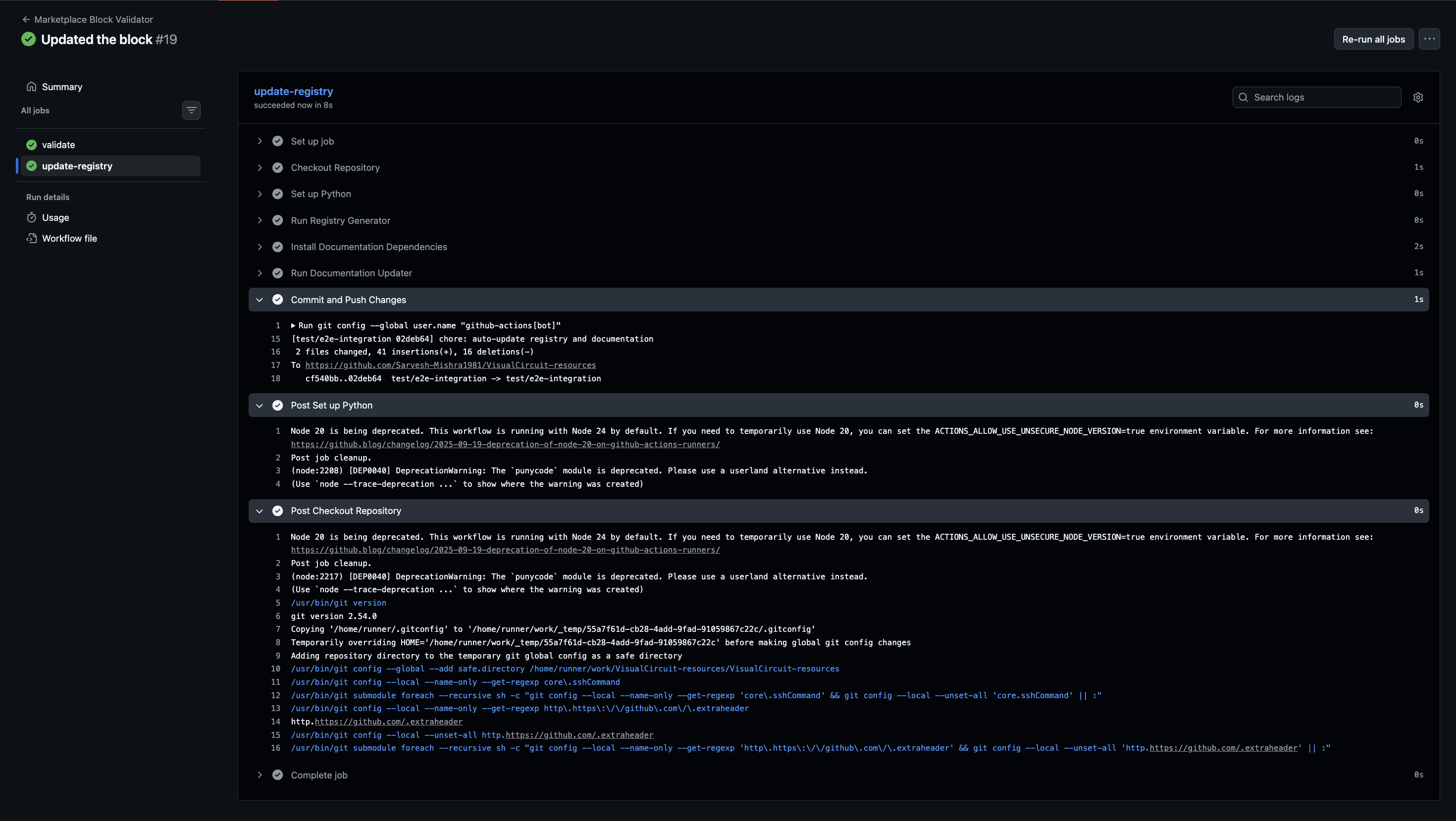
Task: Open the three-dot workflow options menu
Action: 1429,39
